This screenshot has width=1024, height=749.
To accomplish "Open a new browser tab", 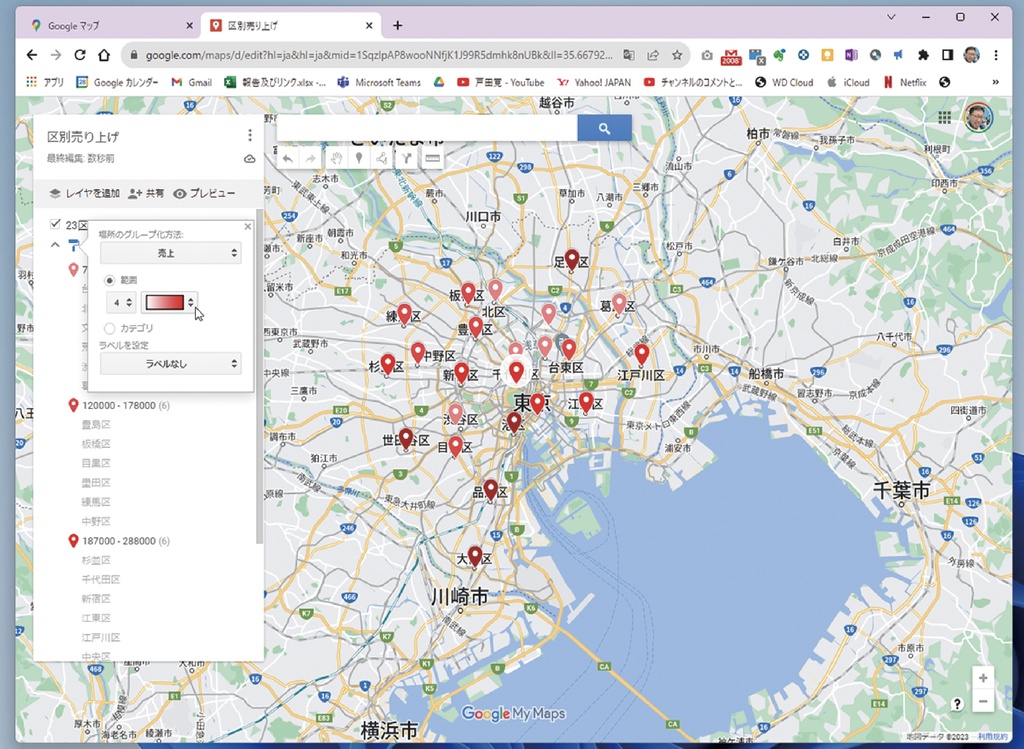I will [397, 25].
